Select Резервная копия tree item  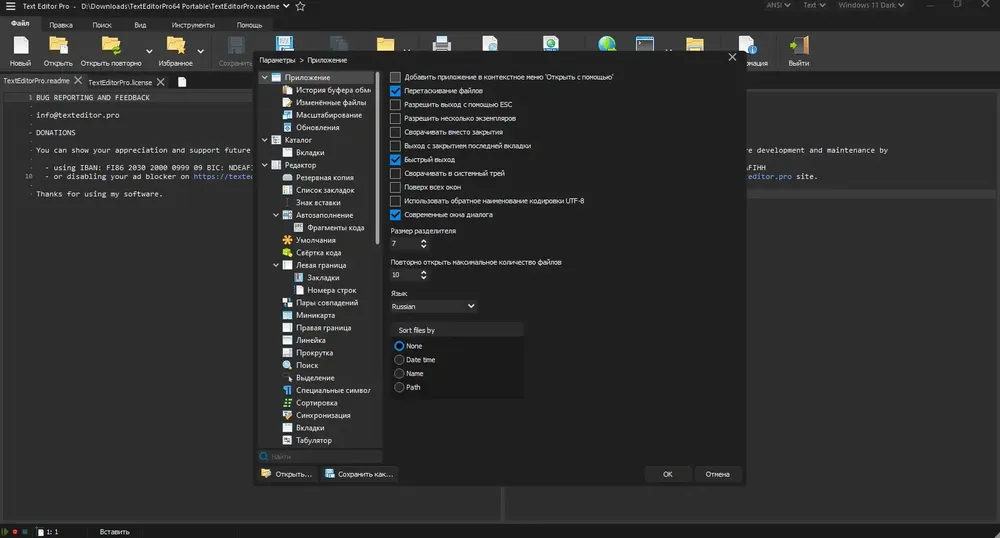[318, 177]
